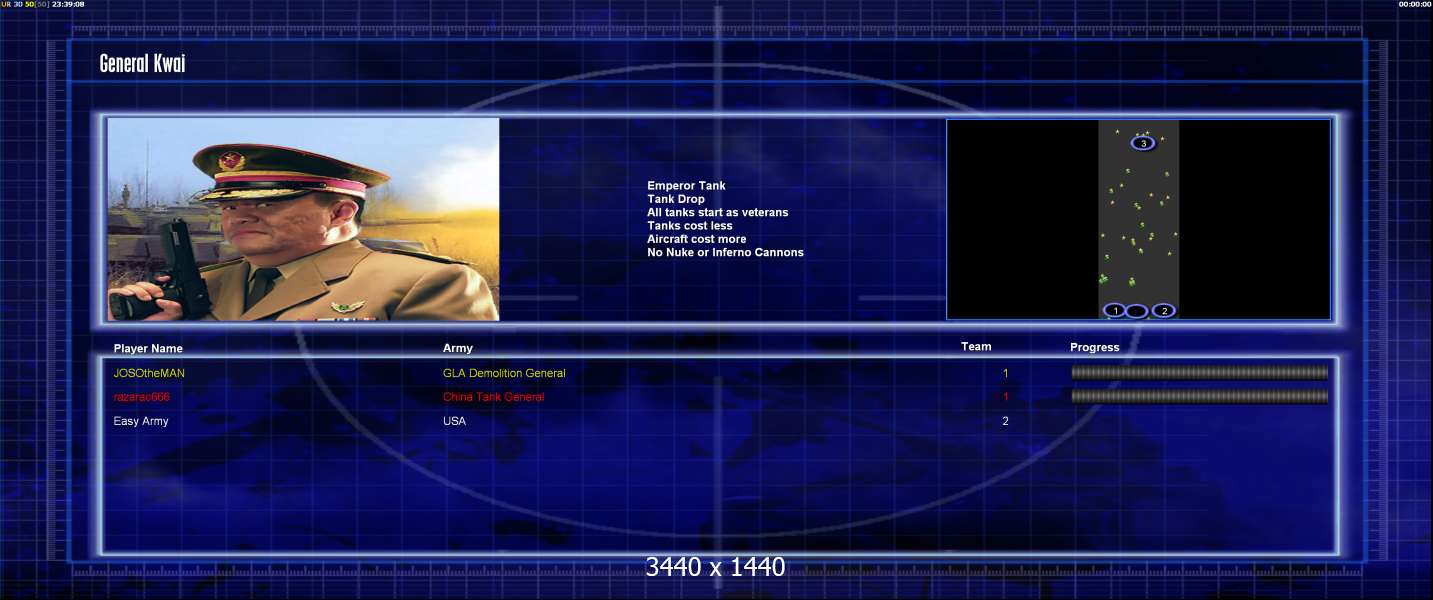Select start position 3 on the minimap
1433x600 pixels.
pos(1143,143)
